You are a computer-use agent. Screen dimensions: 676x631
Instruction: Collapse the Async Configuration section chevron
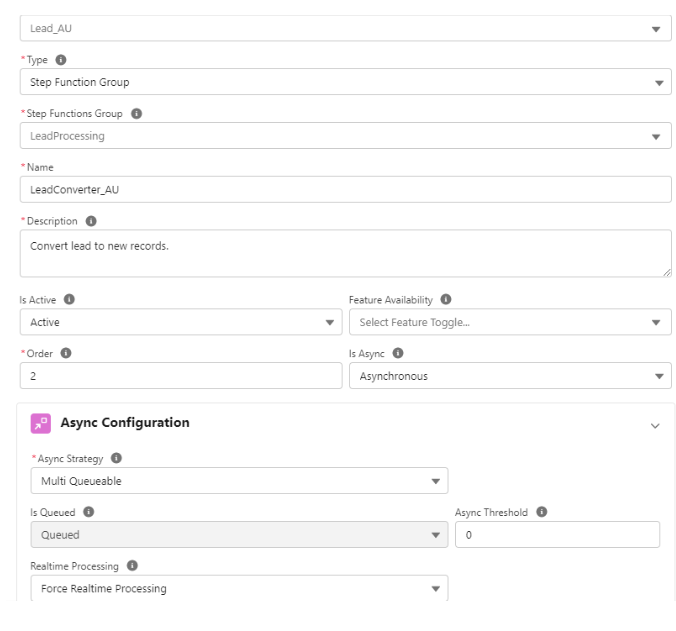coord(655,426)
